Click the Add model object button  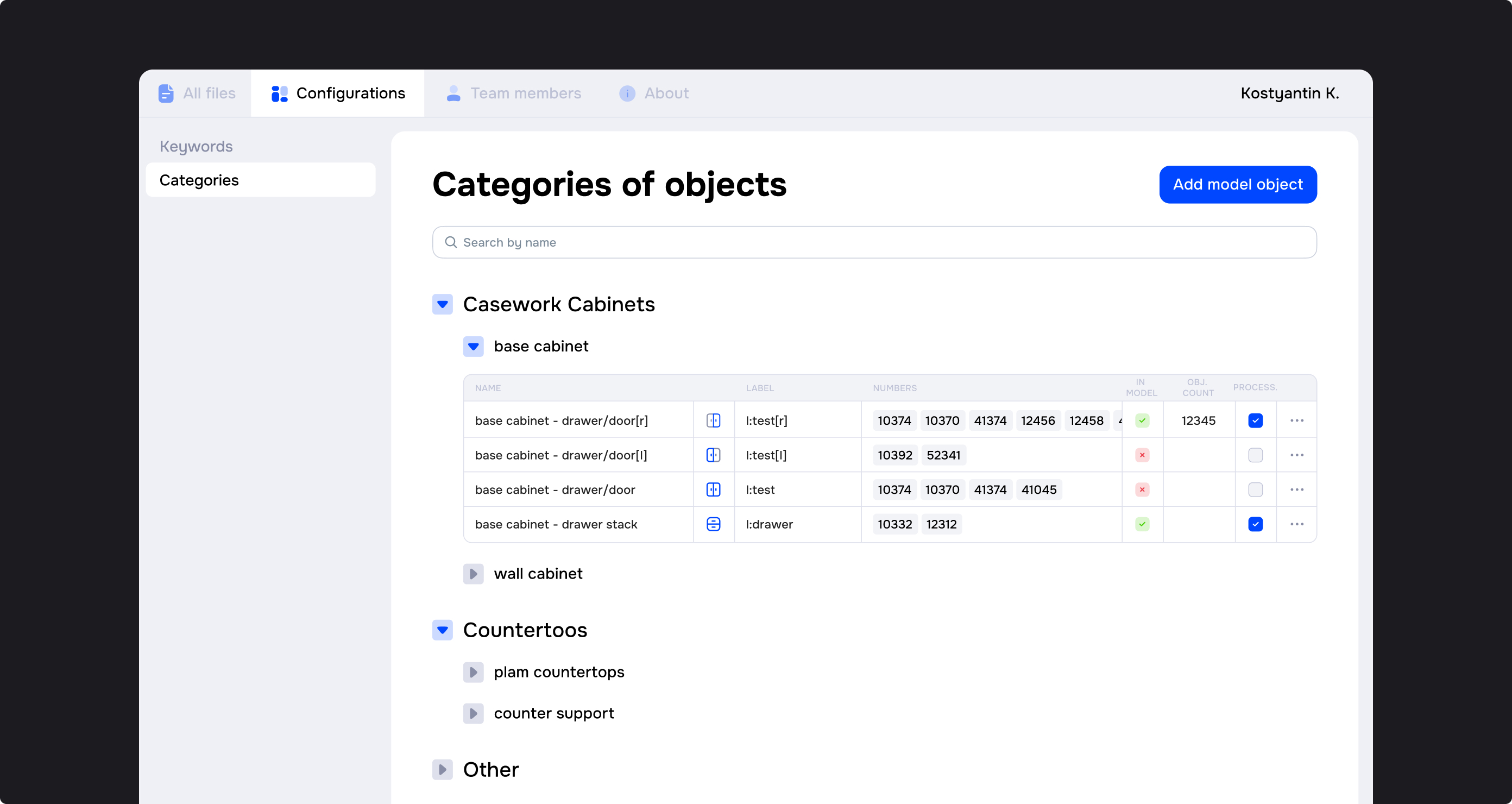1237,184
